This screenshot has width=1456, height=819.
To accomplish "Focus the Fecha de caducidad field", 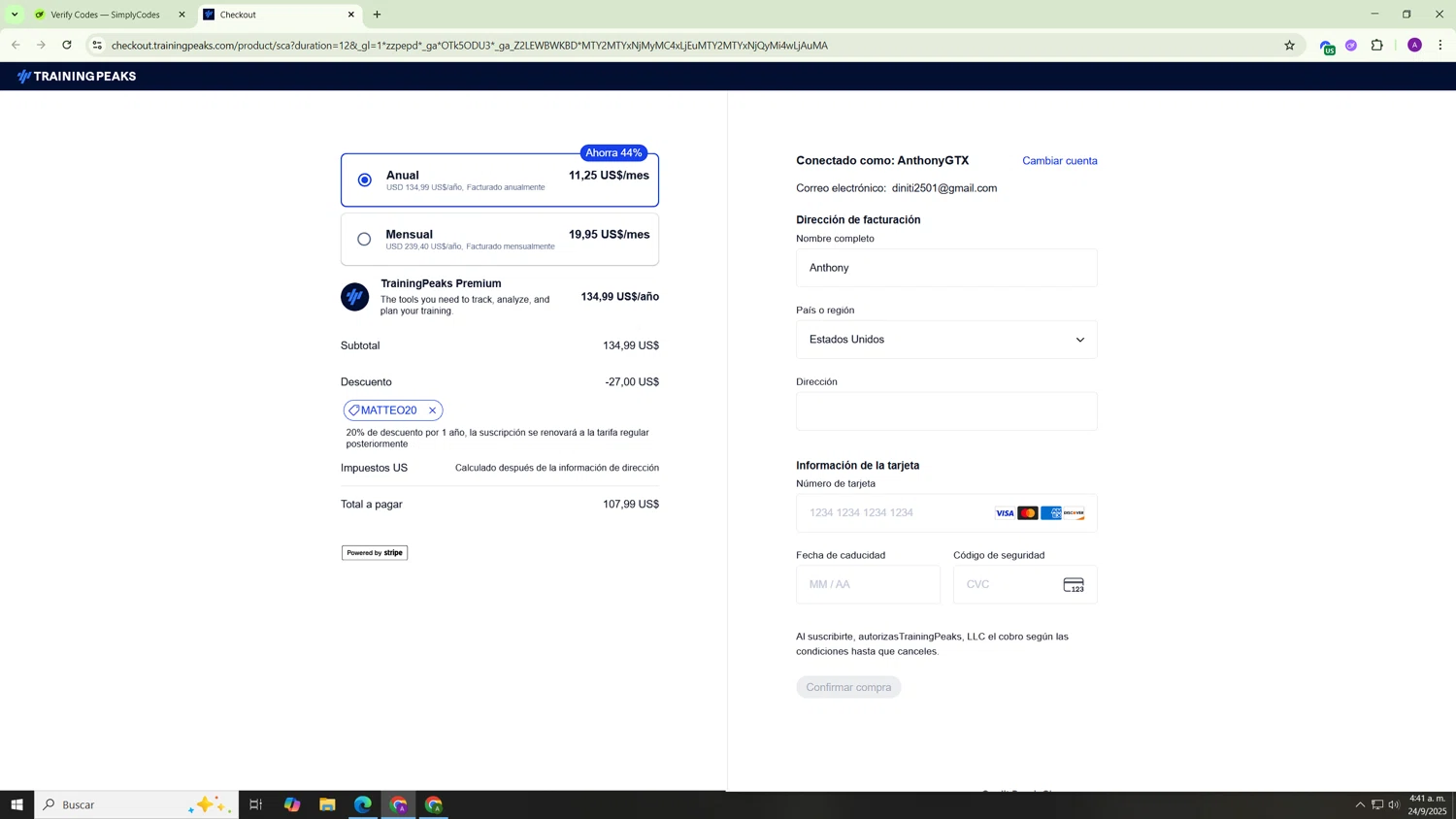I will click(x=868, y=585).
